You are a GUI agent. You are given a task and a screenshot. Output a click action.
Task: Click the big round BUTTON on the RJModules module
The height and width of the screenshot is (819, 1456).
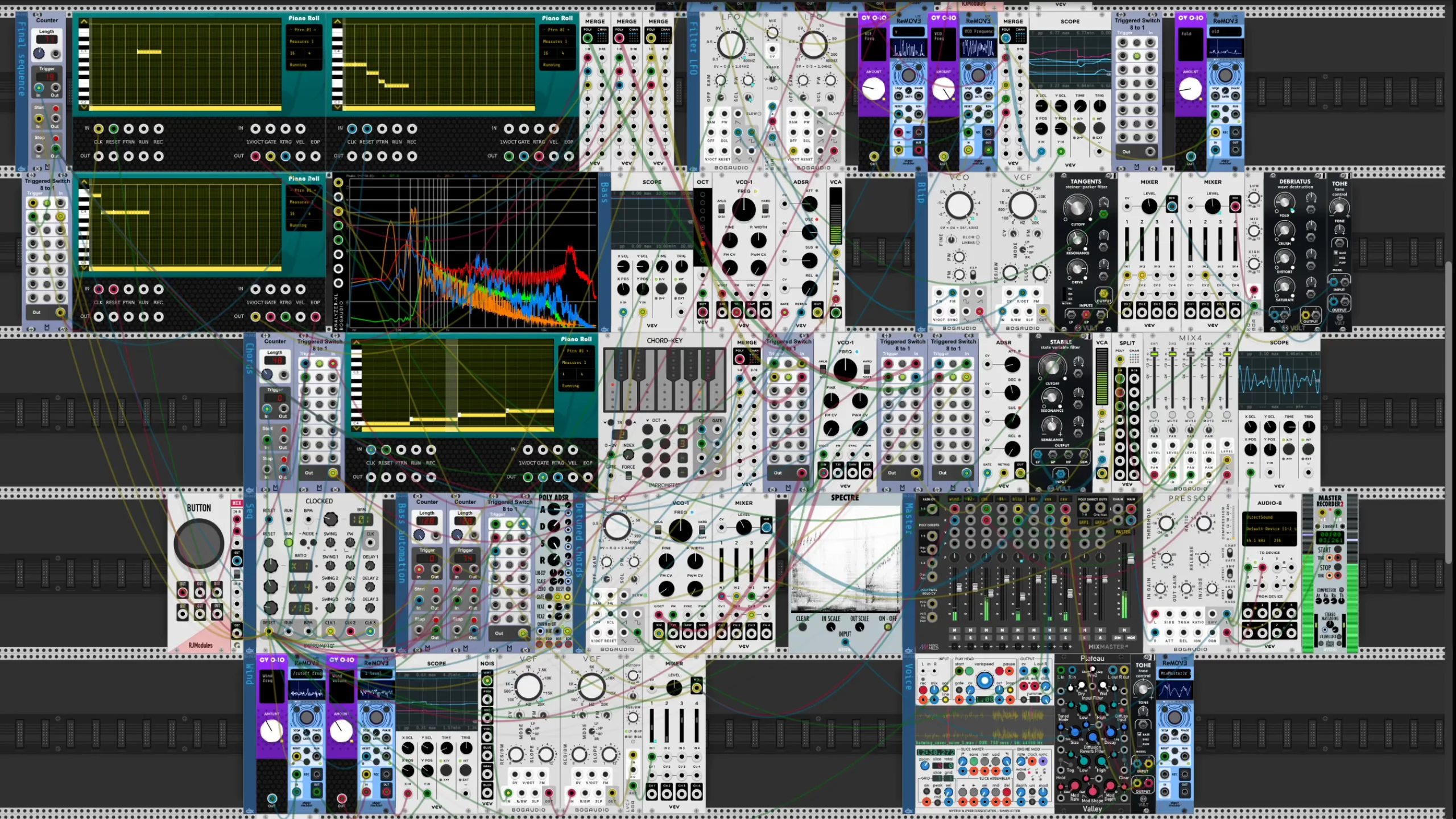pyautogui.click(x=198, y=543)
